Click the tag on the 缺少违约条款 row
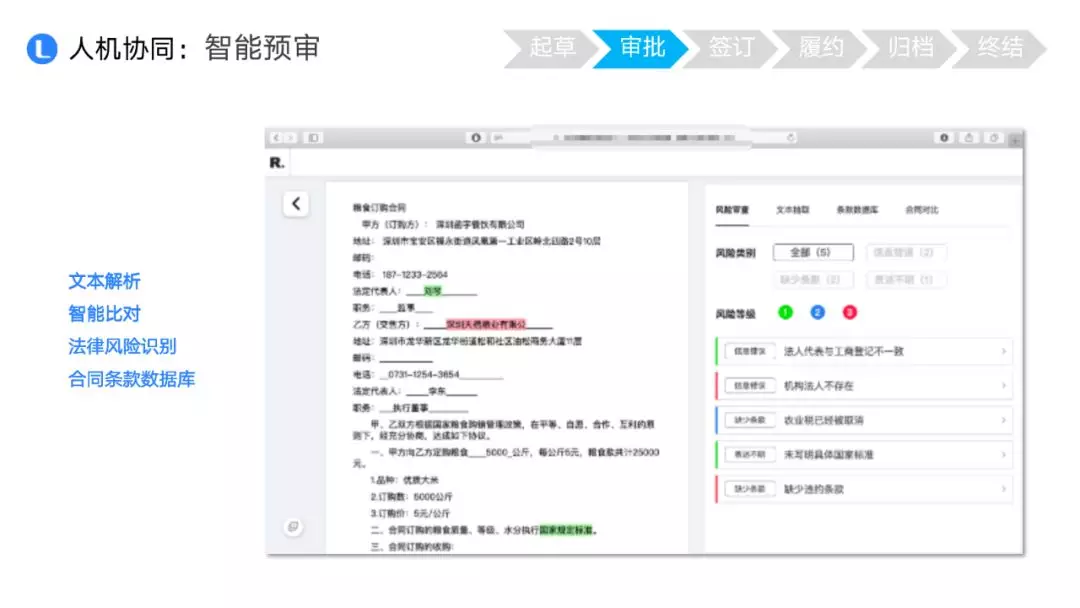The width and height of the screenshot is (1080, 608). coord(749,490)
